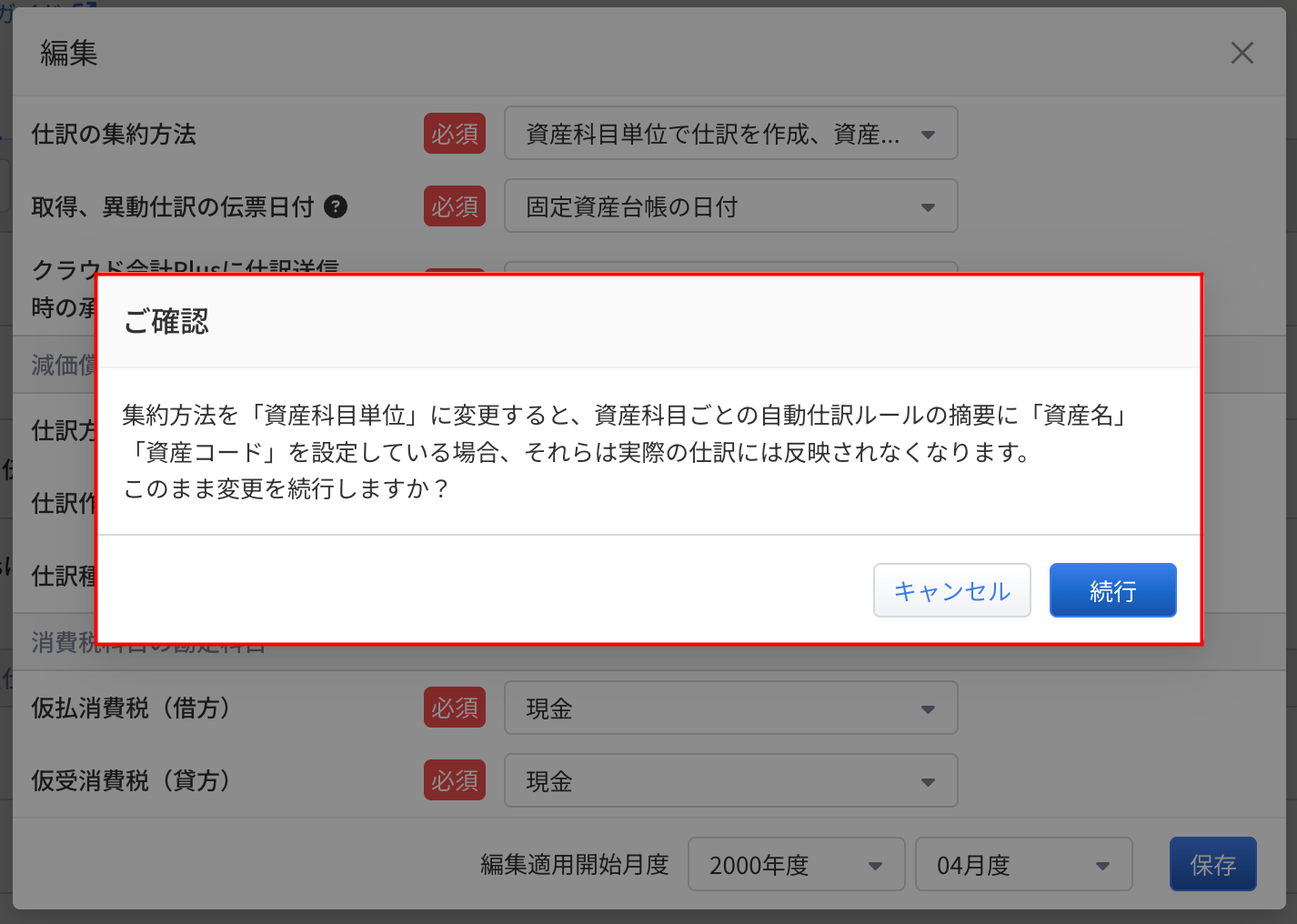1297x924 pixels.
Task: Click the 仕訳の集約方法 field label
Action: [114, 134]
